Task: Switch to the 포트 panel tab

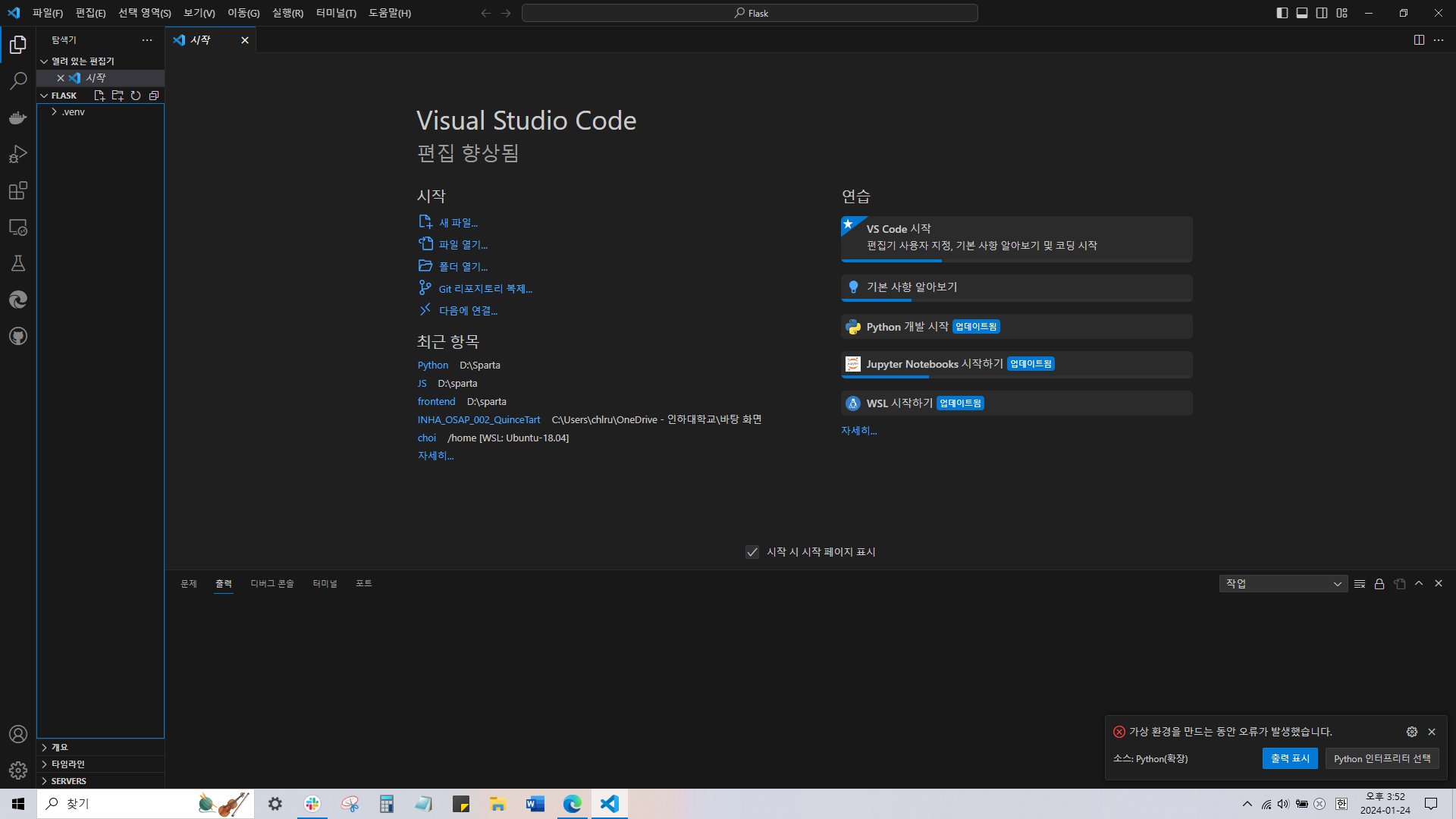Action: (x=364, y=584)
